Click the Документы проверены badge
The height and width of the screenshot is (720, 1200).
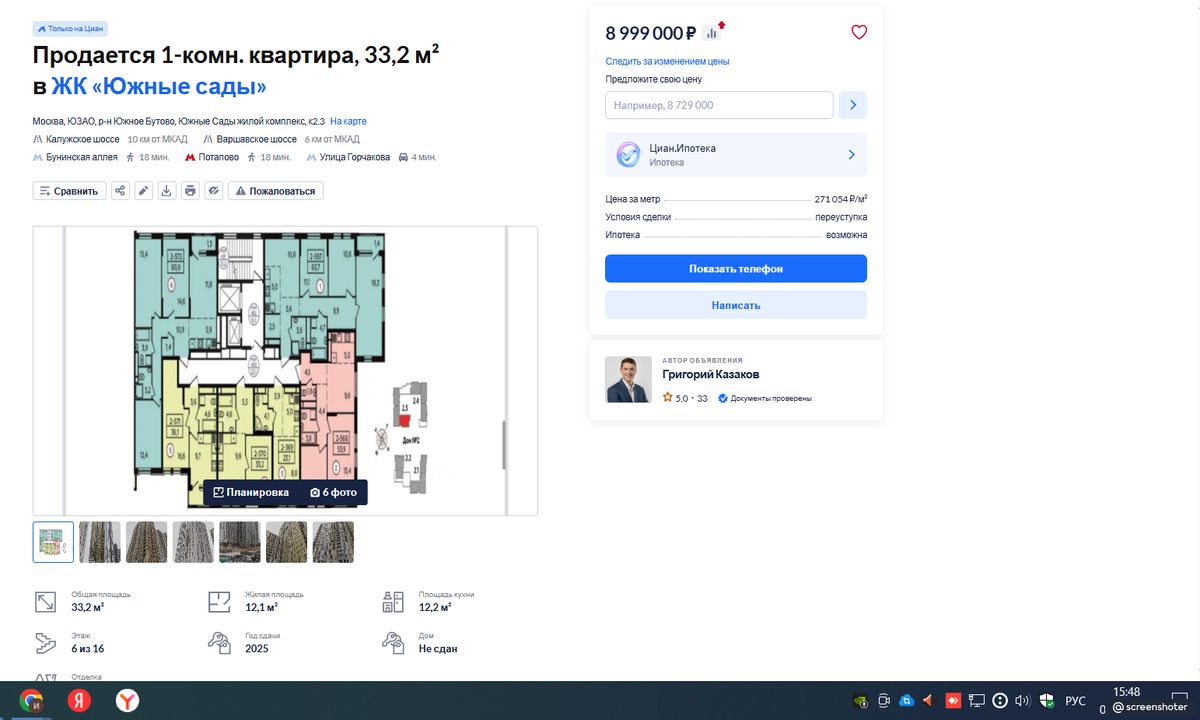point(765,398)
